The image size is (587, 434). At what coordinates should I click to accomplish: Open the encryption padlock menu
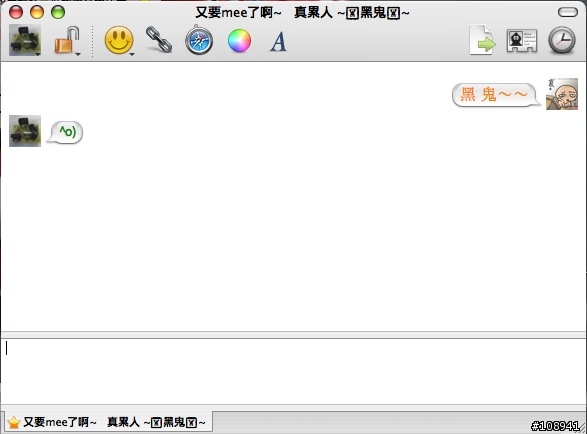click(67, 40)
